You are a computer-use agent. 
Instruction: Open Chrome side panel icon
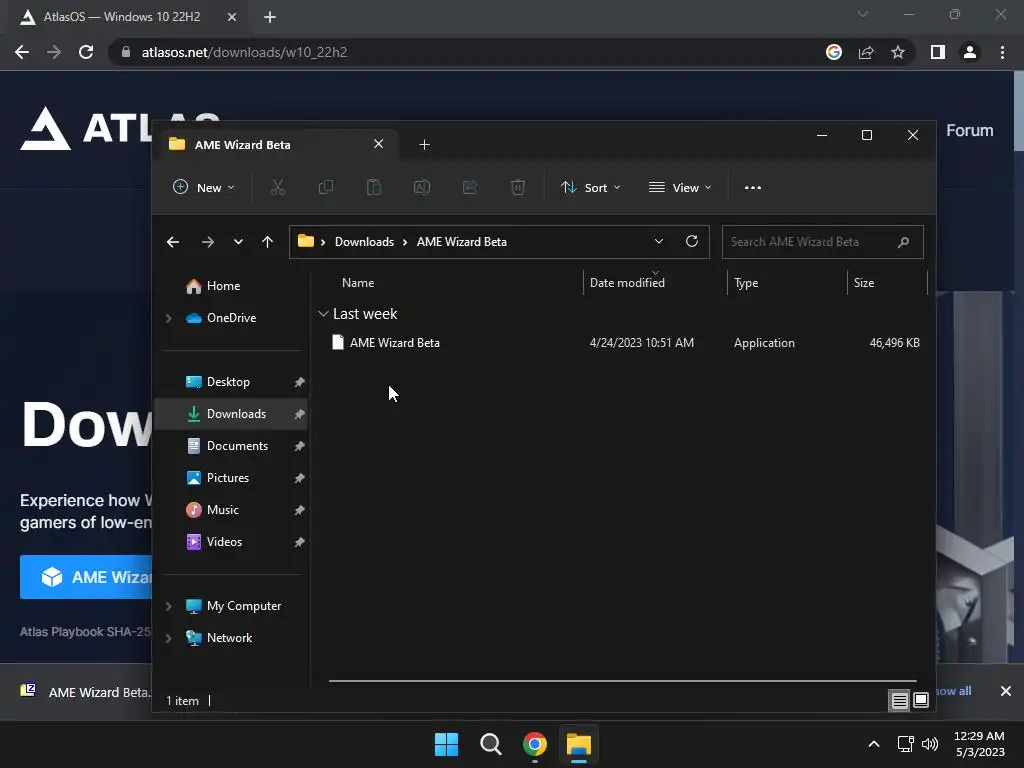(938, 52)
